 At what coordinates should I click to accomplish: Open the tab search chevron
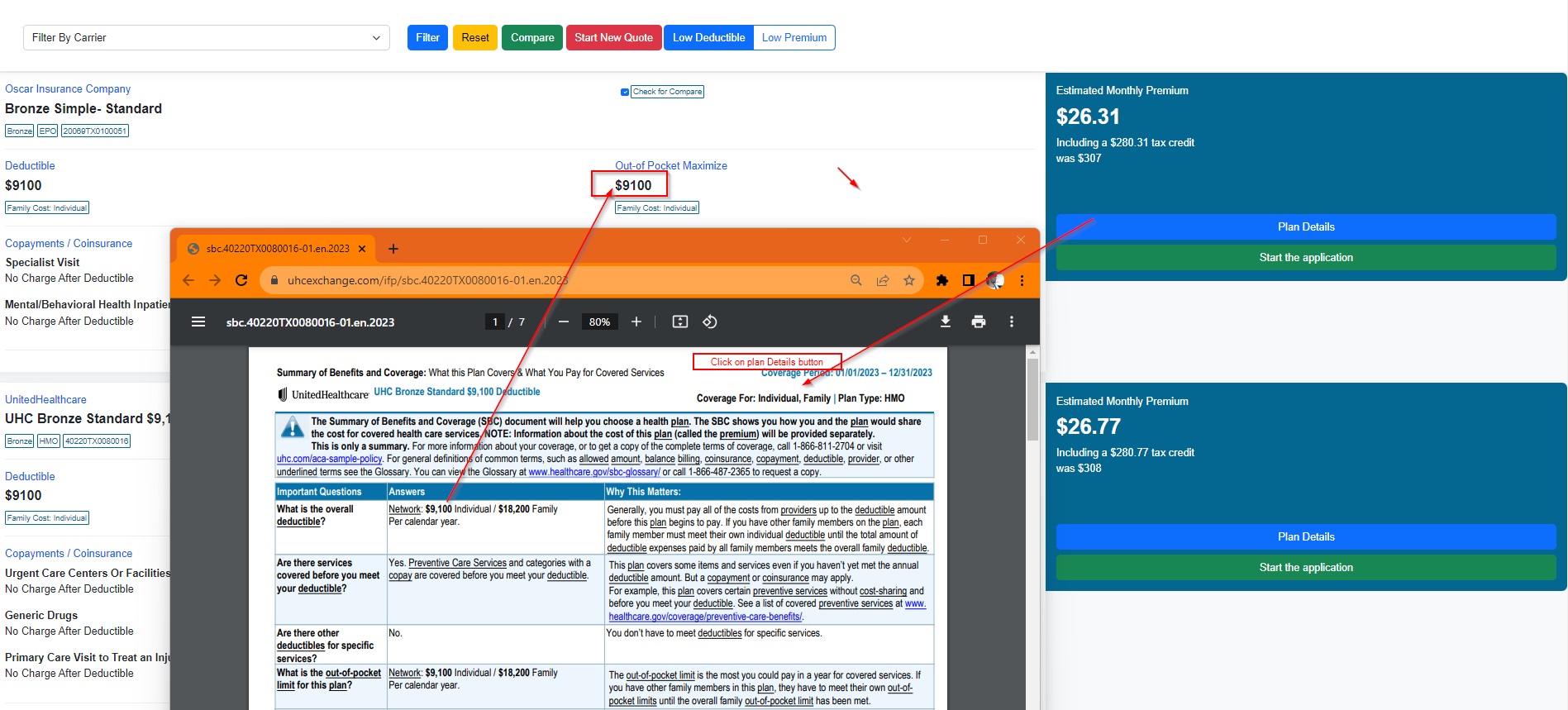[907, 240]
